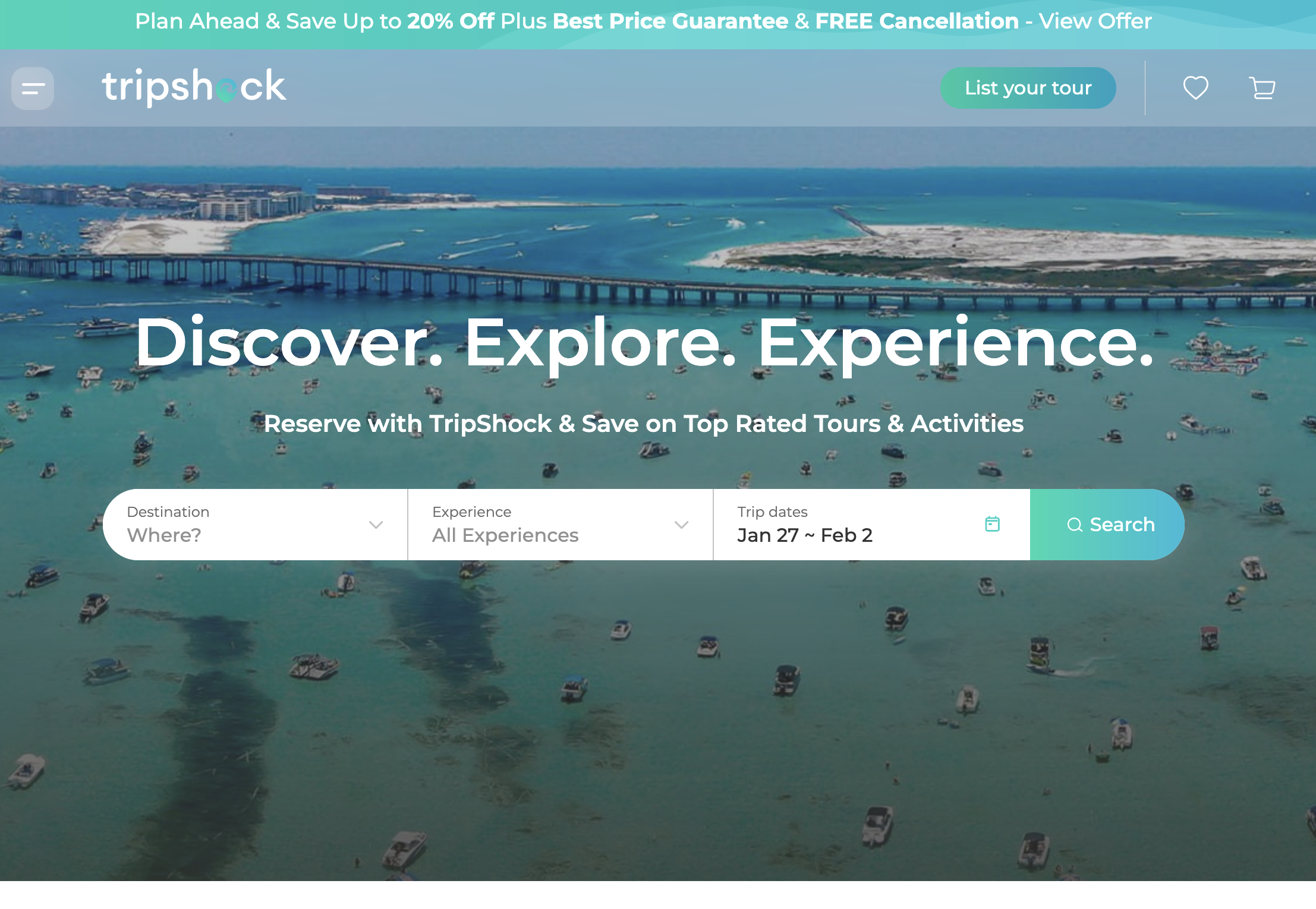Viewport: 1316px width, 909px height.
Task: Click the calendar icon in Trip dates
Action: 992,524
